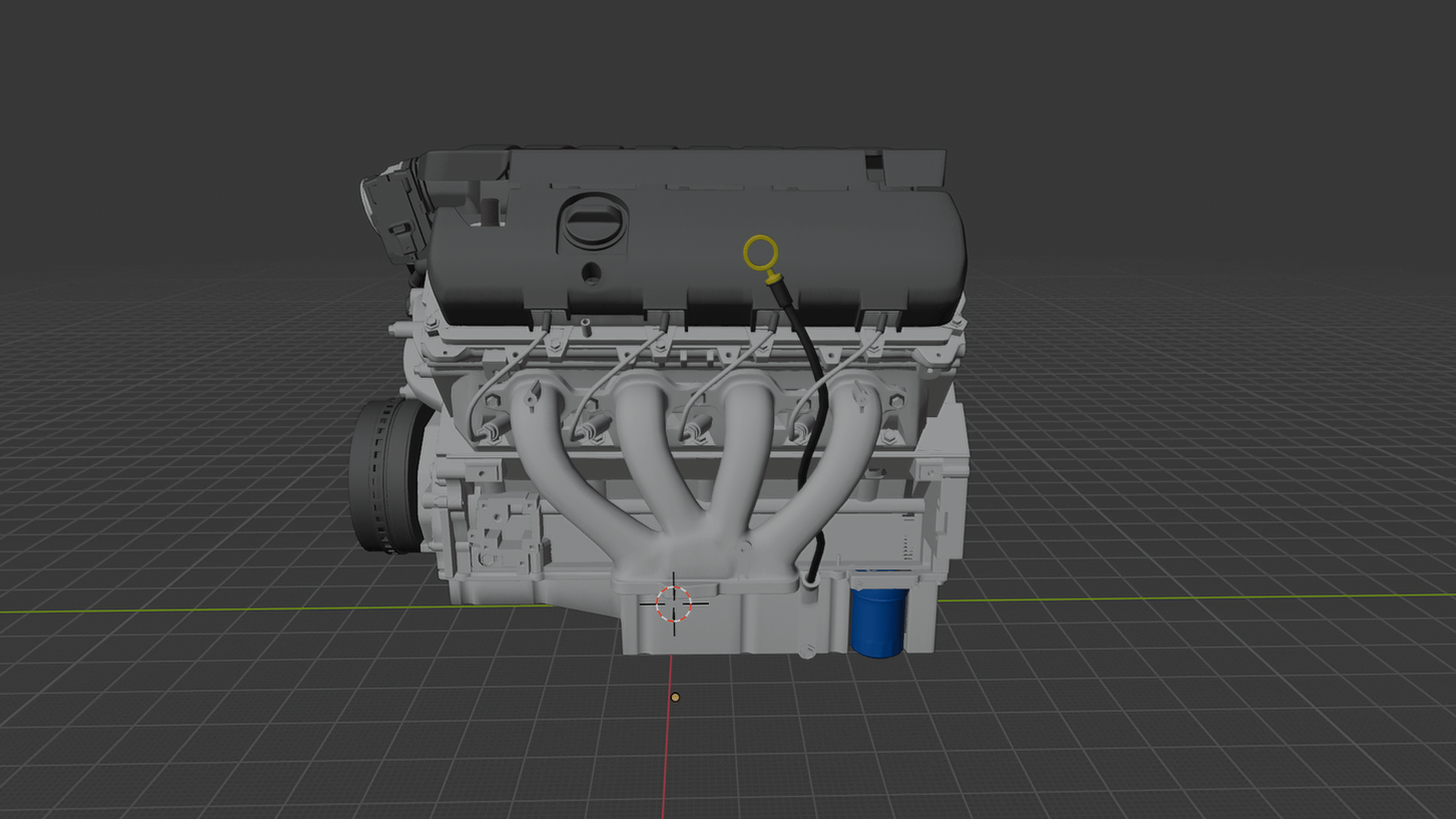The width and height of the screenshot is (1456, 819).
Task: Select the round oil filler cap on the valve cover
Action: [592, 221]
